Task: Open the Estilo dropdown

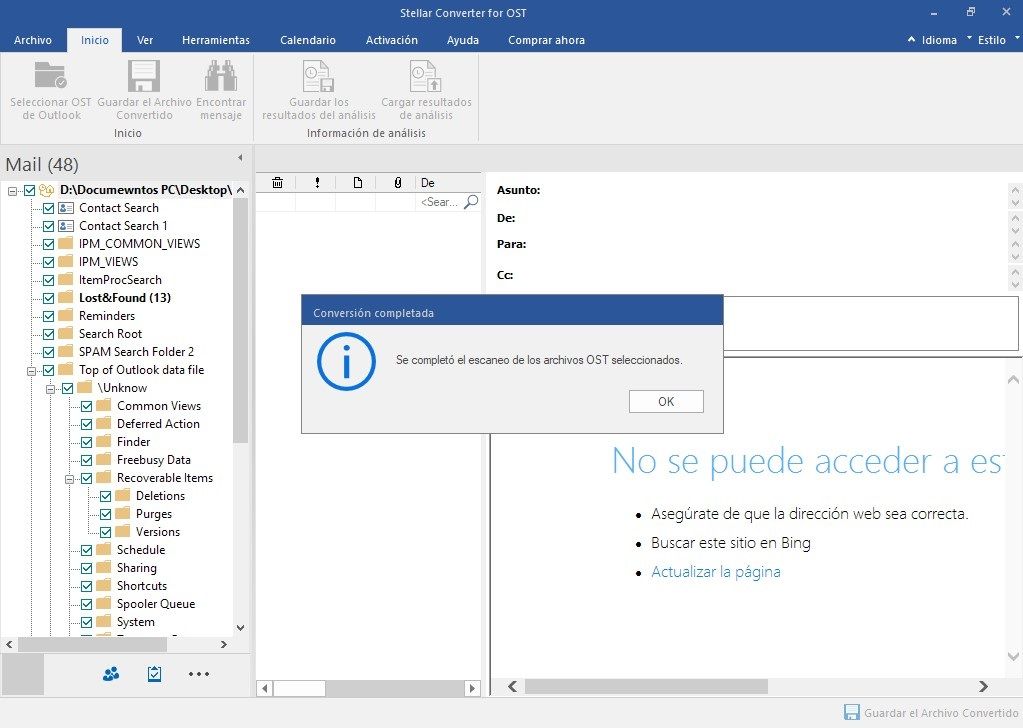Action: (x=992, y=40)
